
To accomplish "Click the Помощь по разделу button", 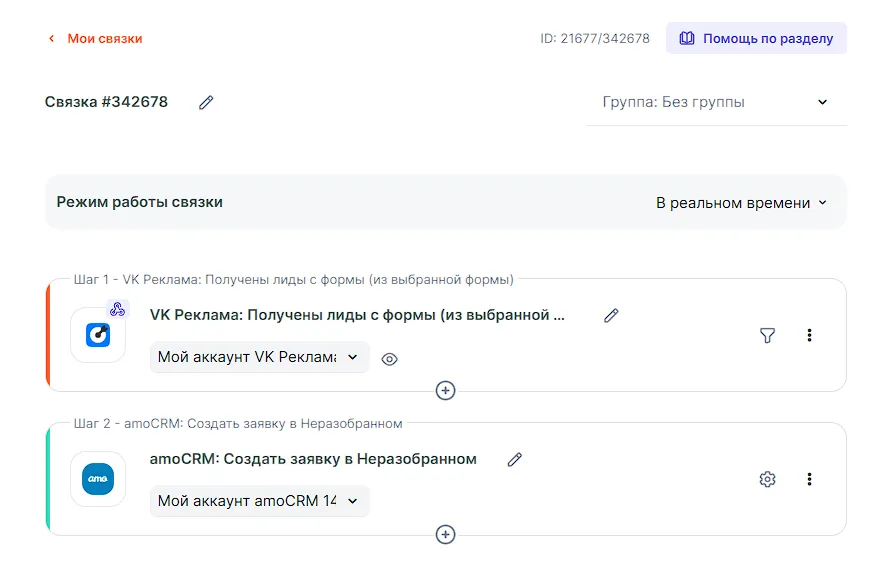I will [756, 38].
